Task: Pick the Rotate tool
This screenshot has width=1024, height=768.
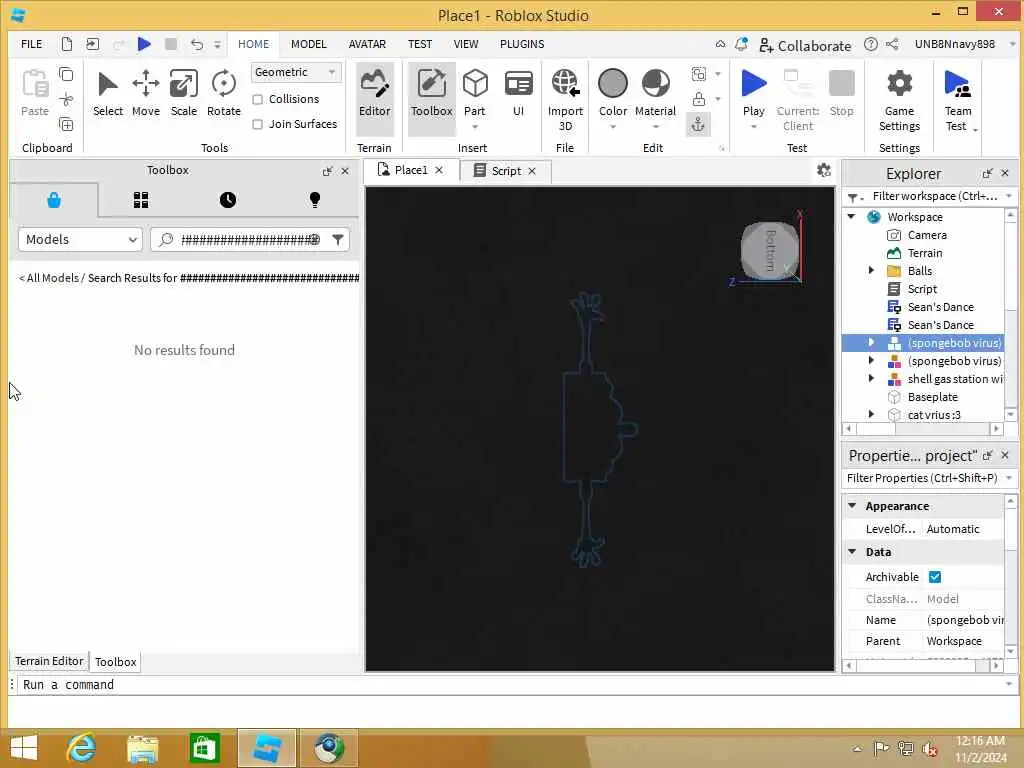Action: pyautogui.click(x=223, y=94)
